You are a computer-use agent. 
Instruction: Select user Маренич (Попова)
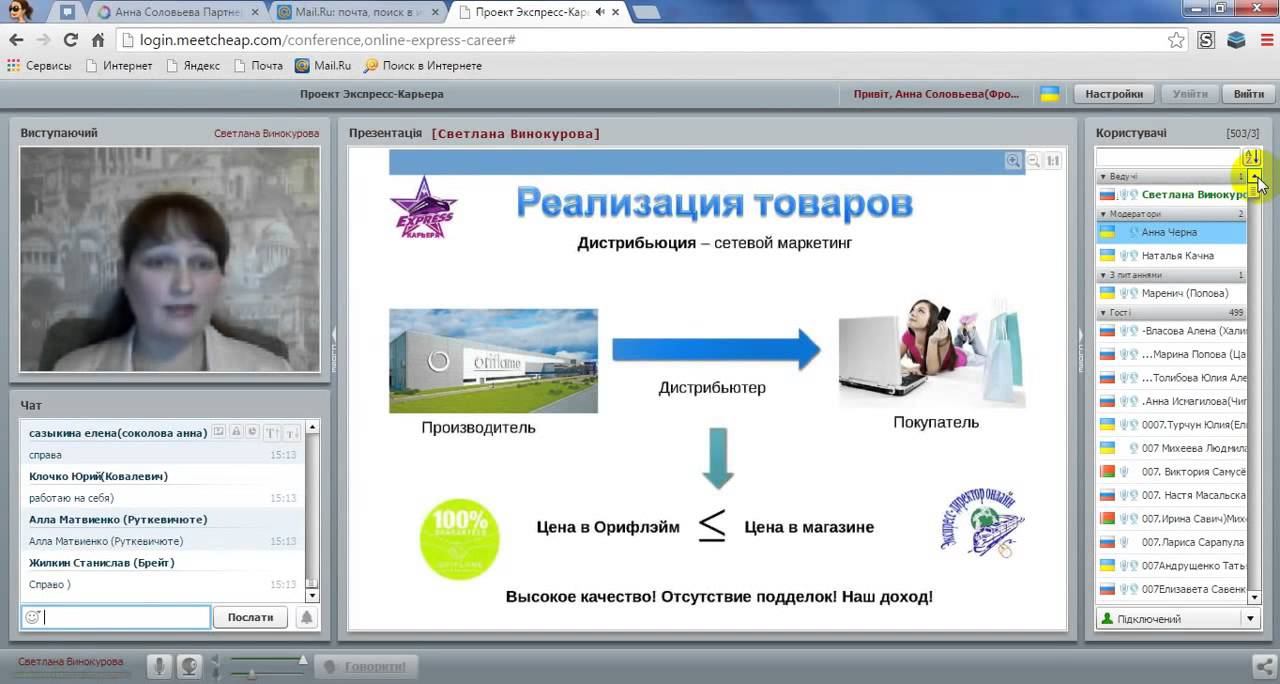click(1172, 293)
